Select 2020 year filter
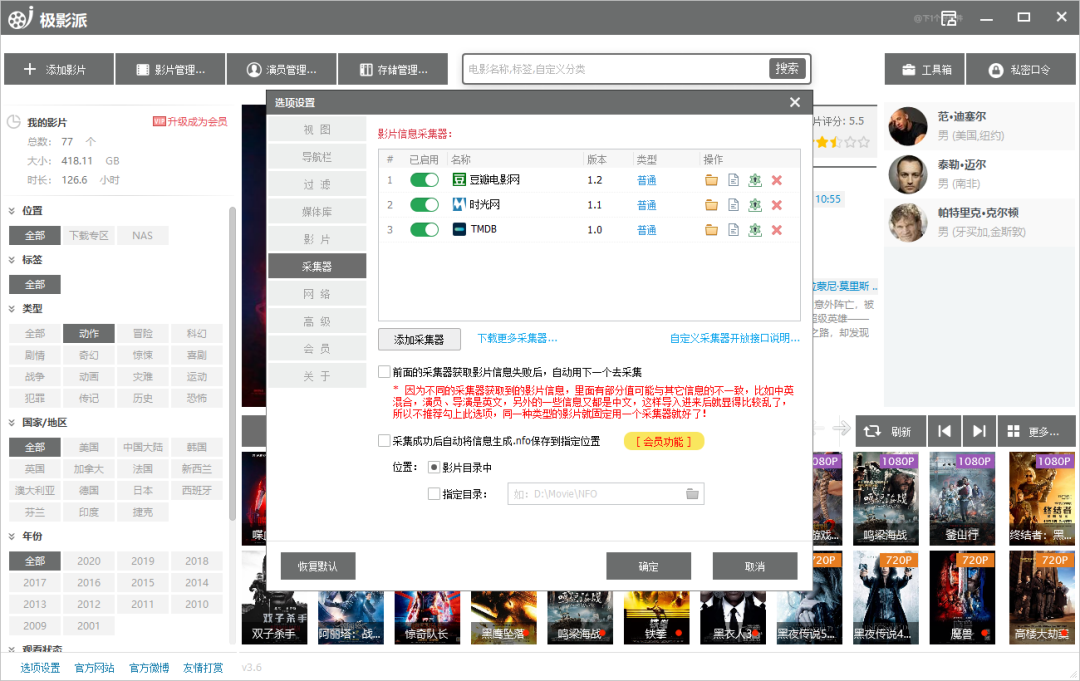The image size is (1080, 681). 89,561
